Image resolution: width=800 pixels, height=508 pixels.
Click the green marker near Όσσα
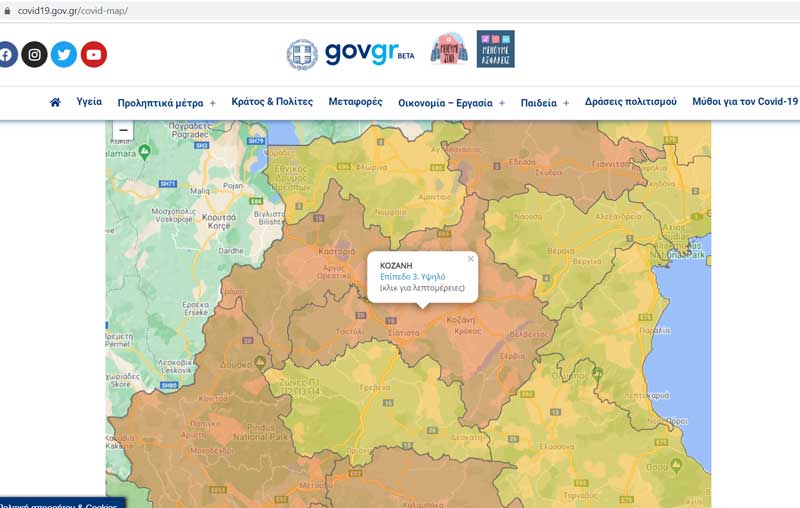(676, 465)
